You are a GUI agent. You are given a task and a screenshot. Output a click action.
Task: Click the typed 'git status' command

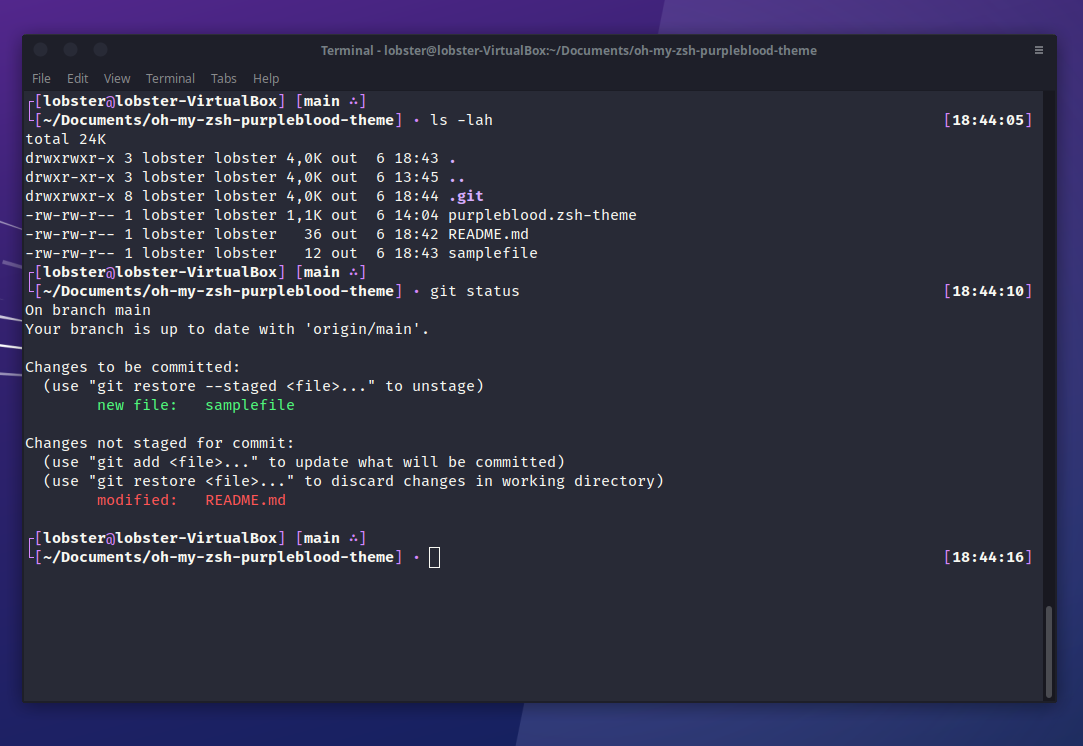click(475, 291)
